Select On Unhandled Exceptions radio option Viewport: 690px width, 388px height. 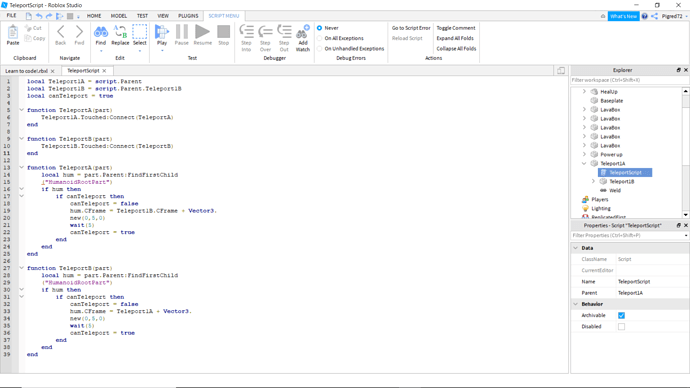pyautogui.click(x=319, y=48)
